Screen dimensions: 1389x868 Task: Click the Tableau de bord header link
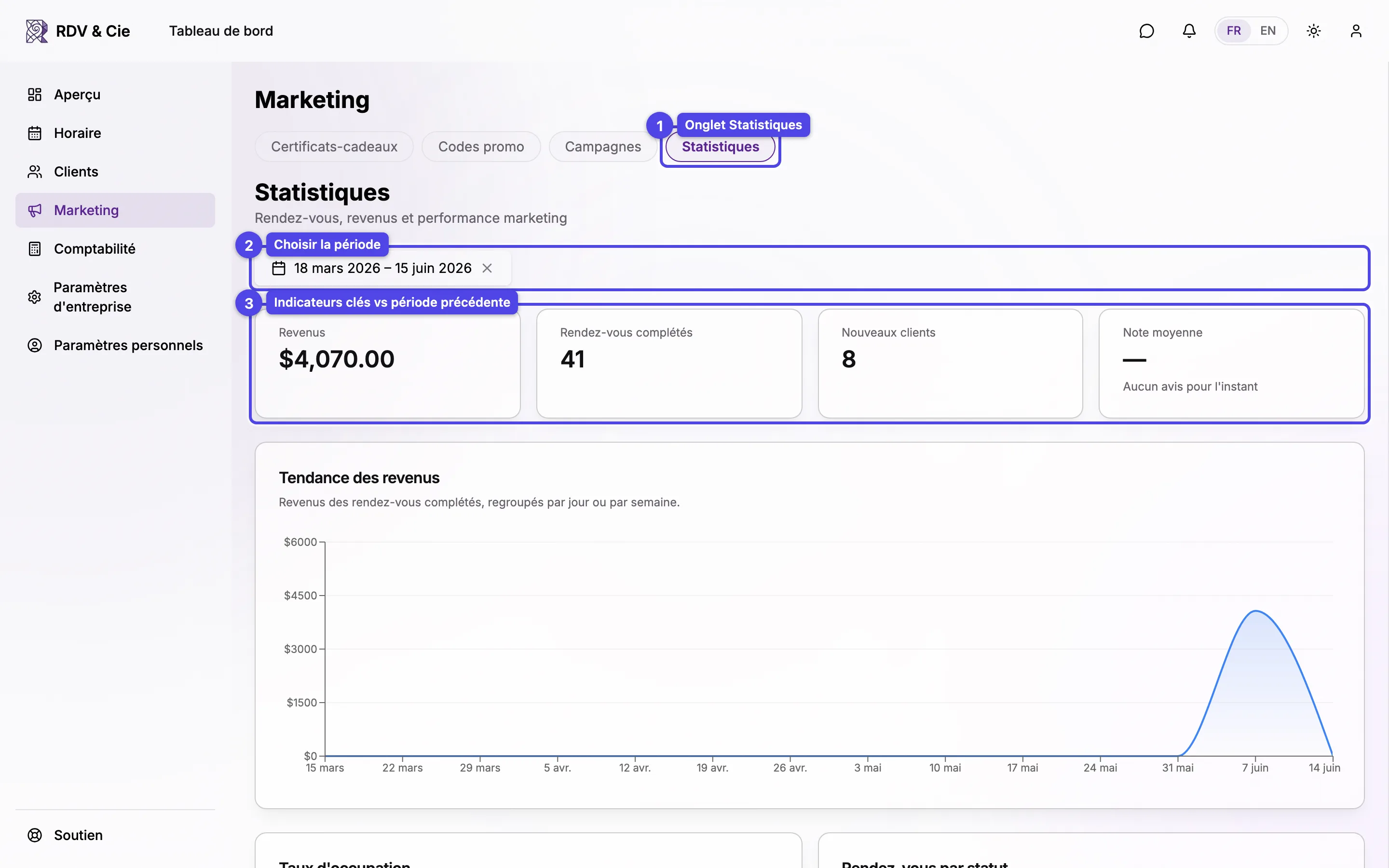pos(221,31)
